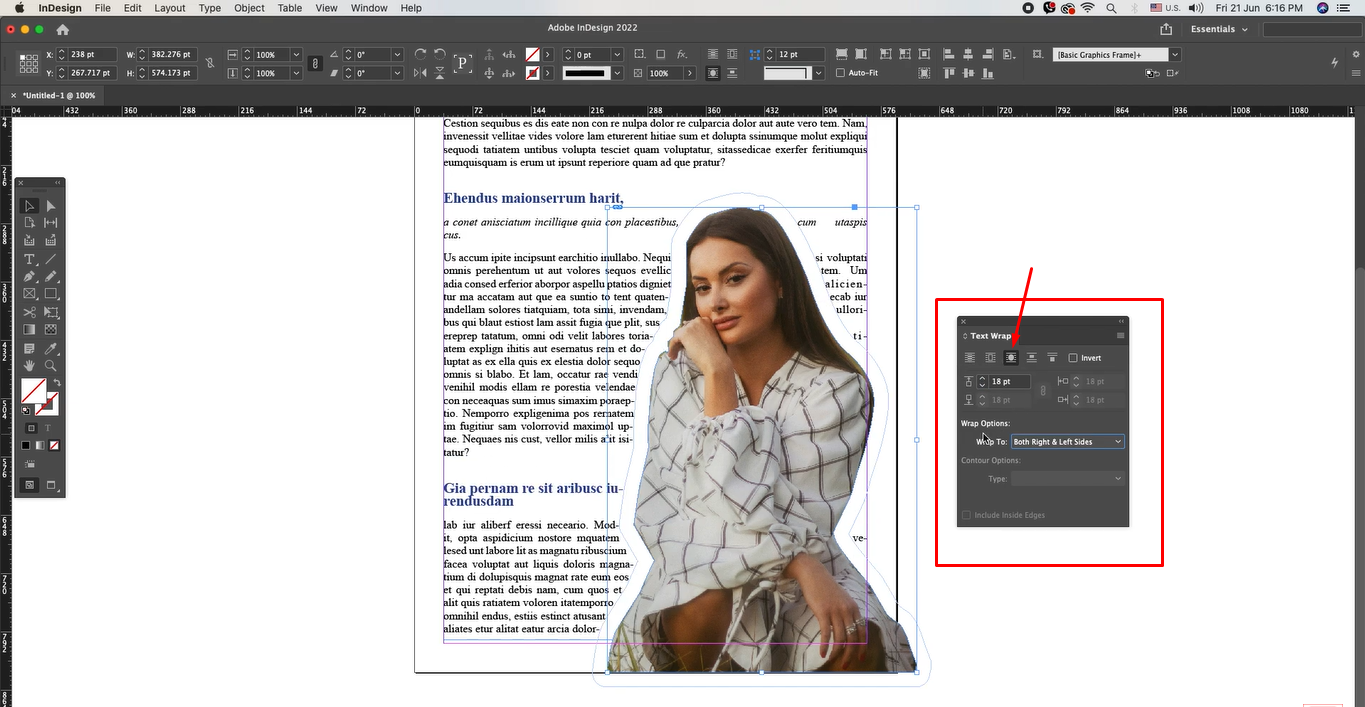Activate the Zoom tool
Image resolution: width=1365 pixels, height=707 pixels.
(50, 365)
